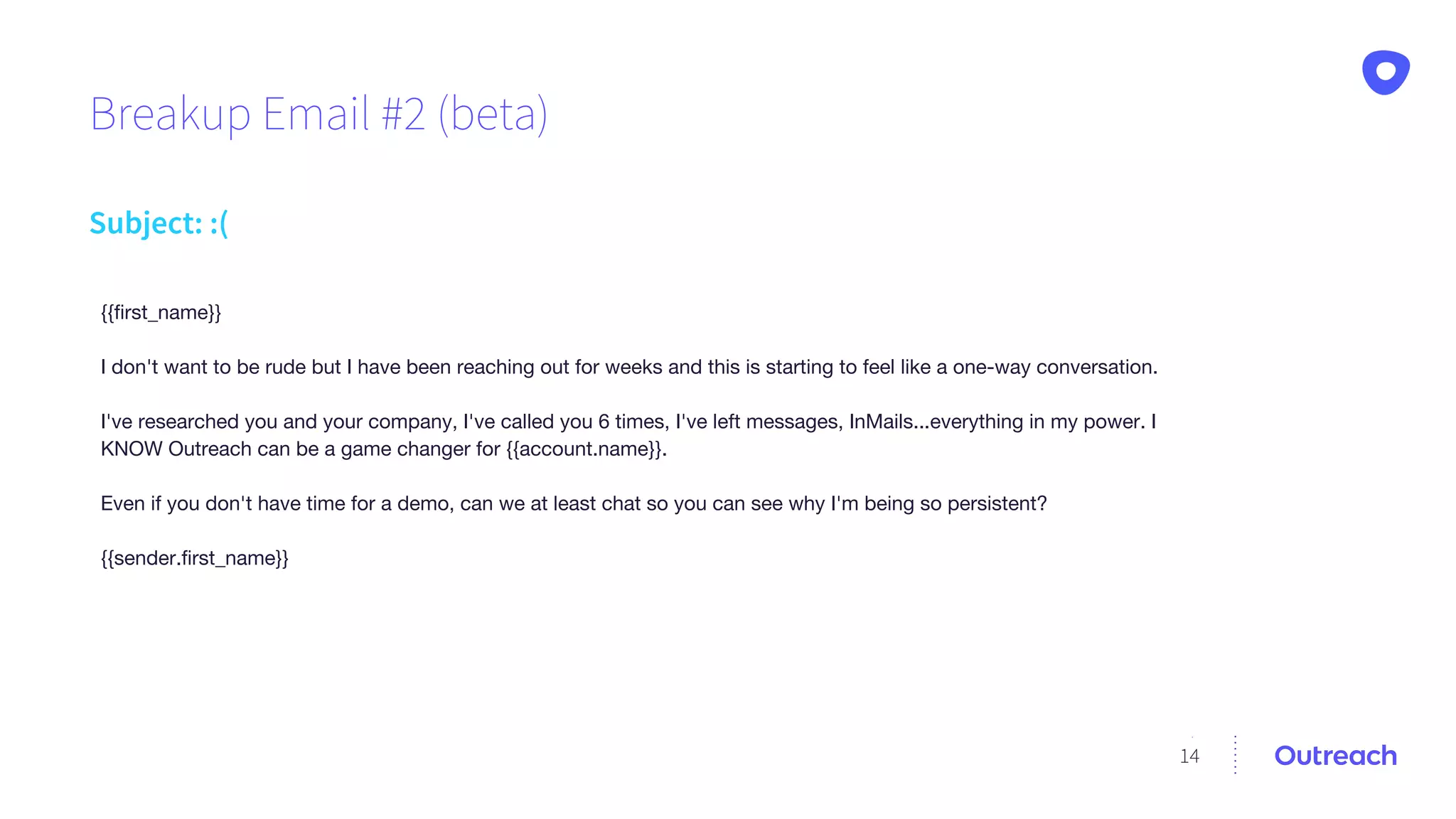Click the sentence starting 'I don't want to be rude'
Screen dimensions: 1456x819
pyautogui.click(x=628, y=368)
